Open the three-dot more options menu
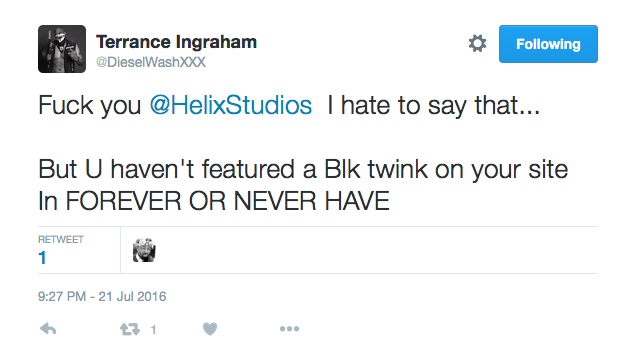This screenshot has height=361, width=637. tap(289, 329)
